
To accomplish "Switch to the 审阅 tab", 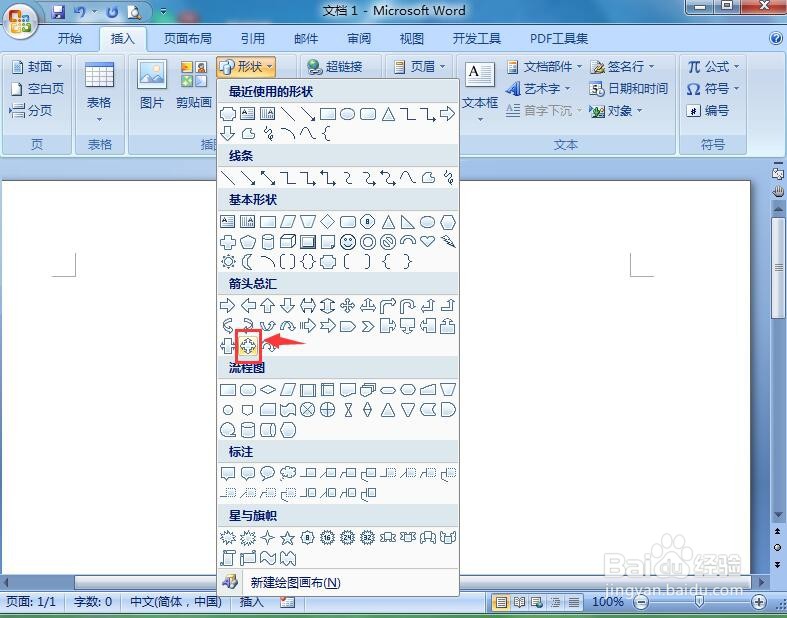I will tap(359, 39).
